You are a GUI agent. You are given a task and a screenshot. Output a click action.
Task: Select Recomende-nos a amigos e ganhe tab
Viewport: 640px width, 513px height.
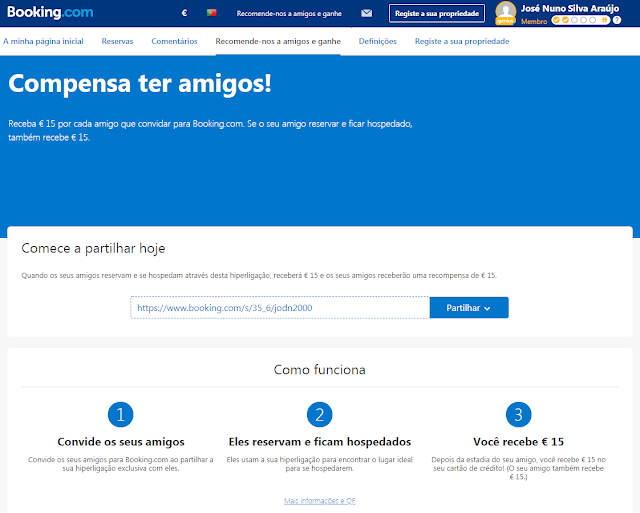click(278, 41)
